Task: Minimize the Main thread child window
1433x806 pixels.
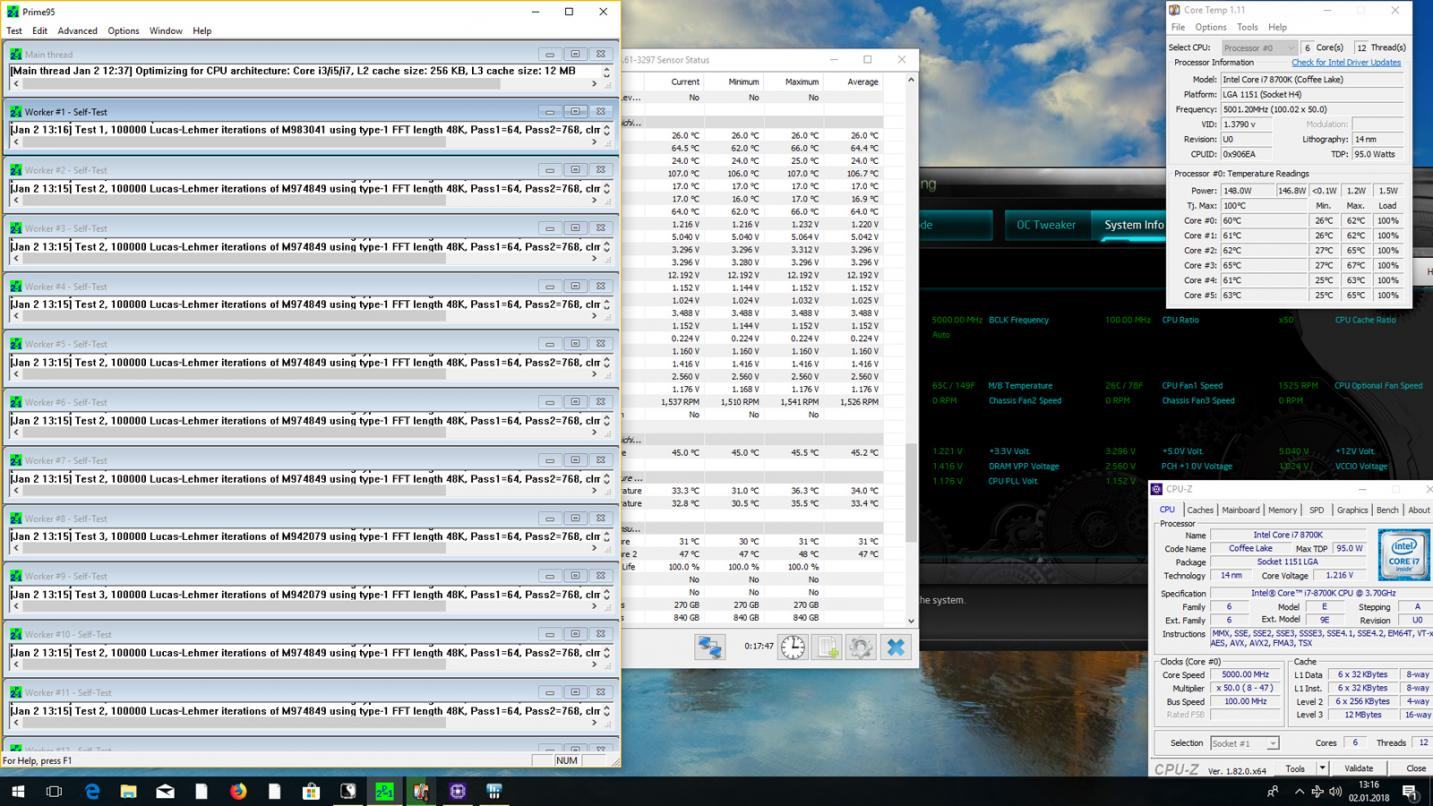Action: [549, 54]
